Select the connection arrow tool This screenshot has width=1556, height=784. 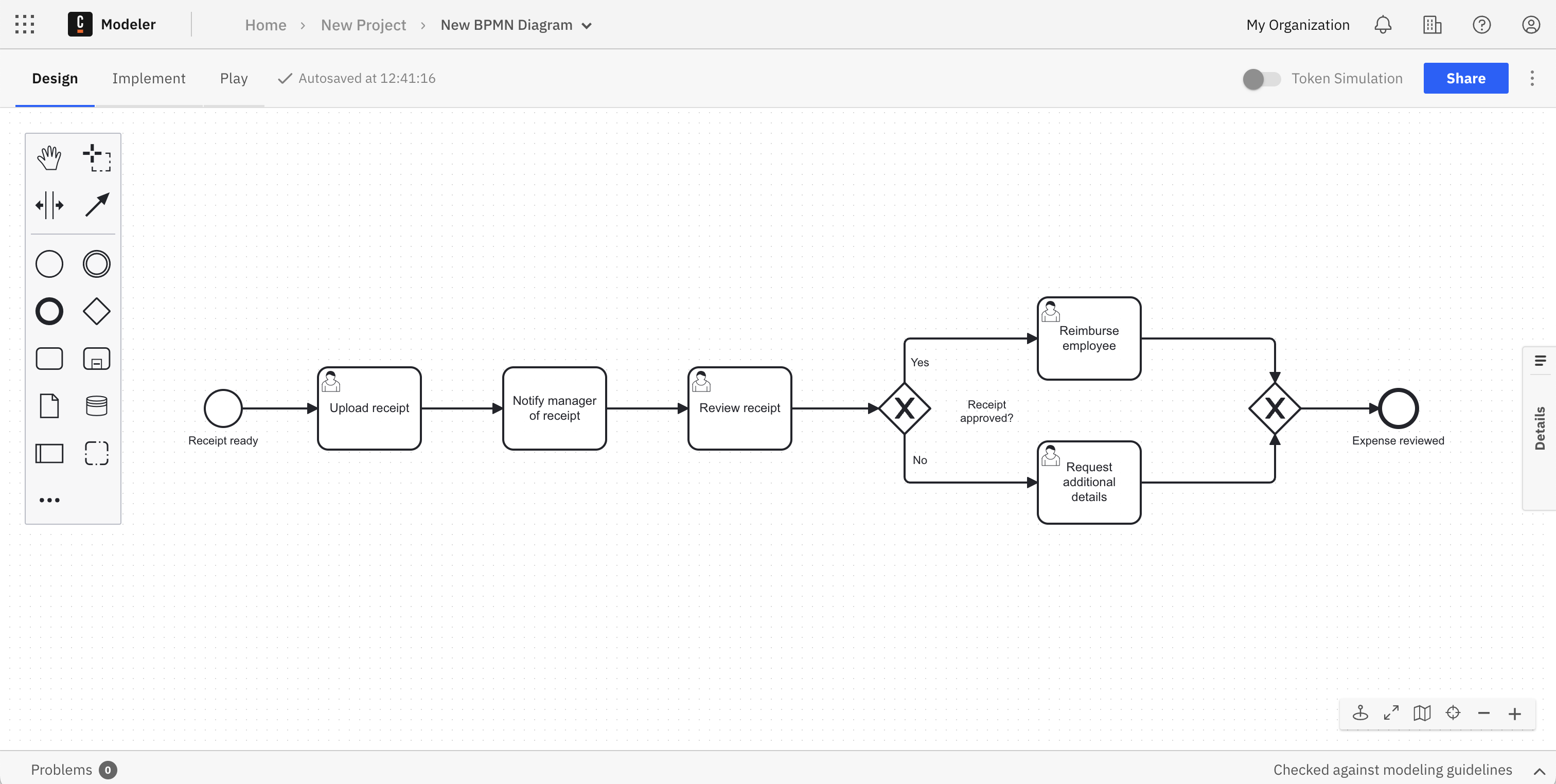click(x=97, y=204)
